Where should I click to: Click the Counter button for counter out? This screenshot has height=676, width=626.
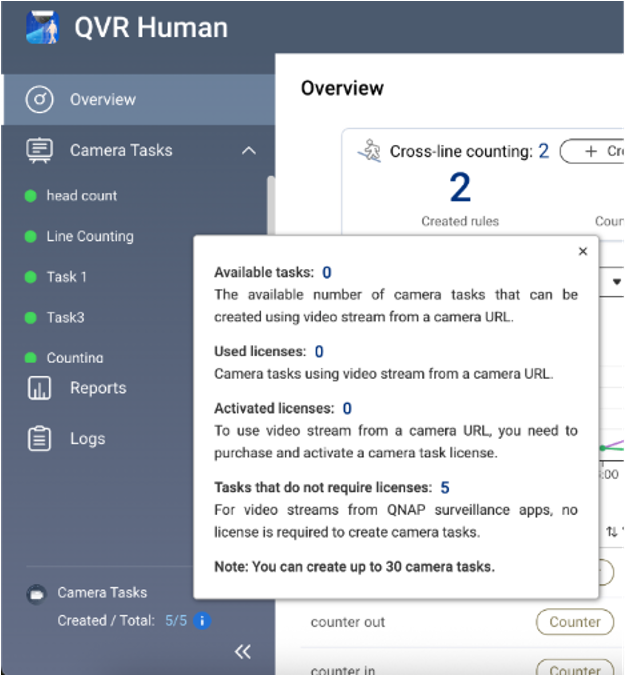coord(575,622)
